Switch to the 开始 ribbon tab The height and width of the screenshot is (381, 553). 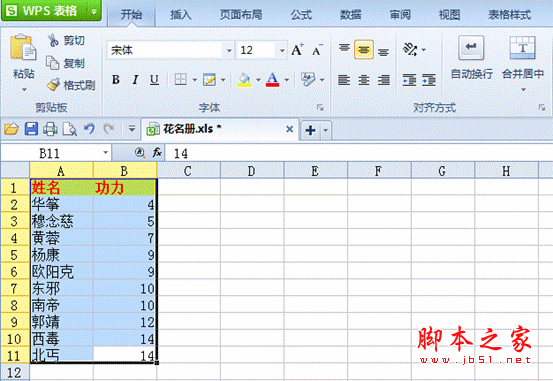[x=131, y=15]
